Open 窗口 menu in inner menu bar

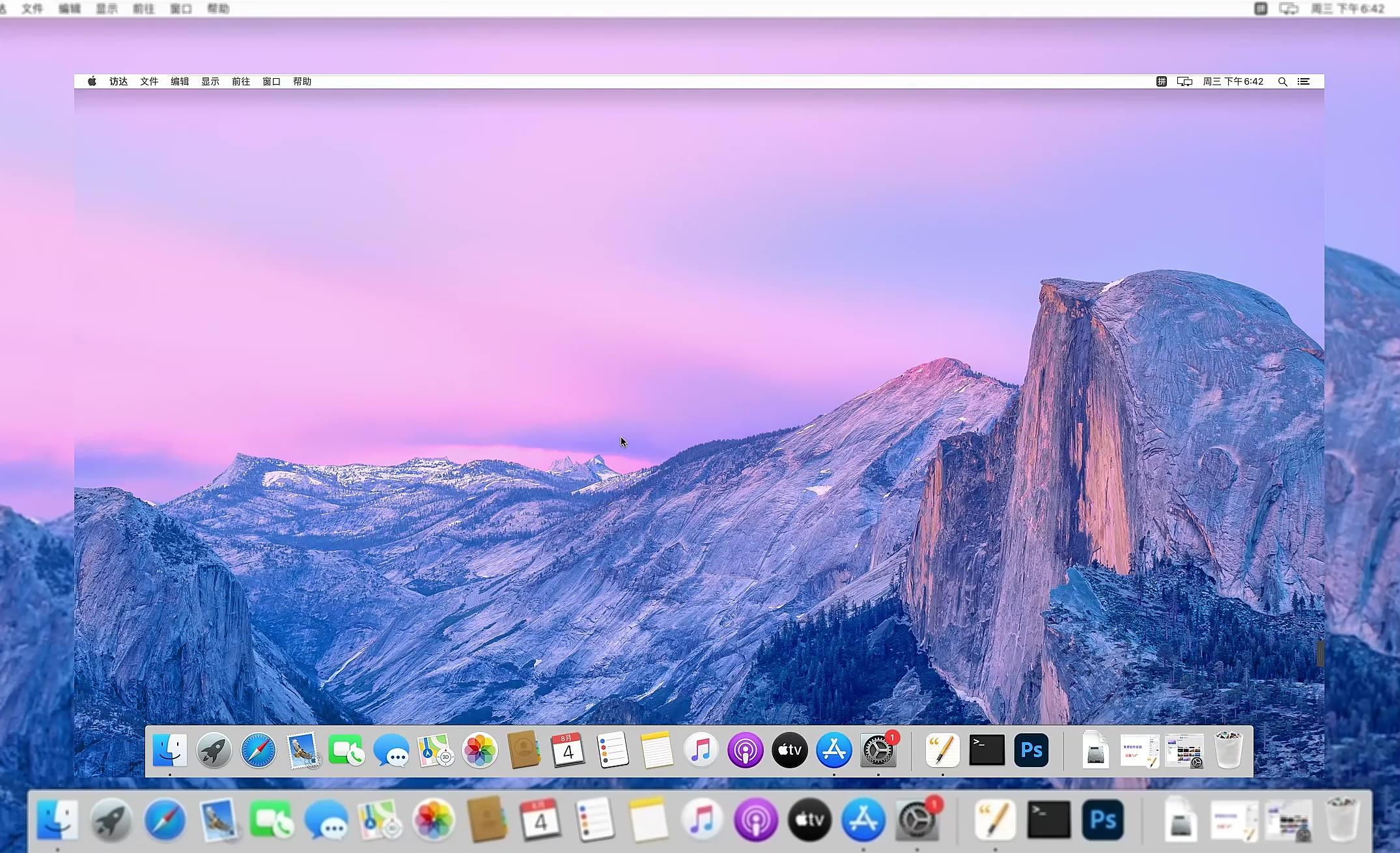click(272, 81)
